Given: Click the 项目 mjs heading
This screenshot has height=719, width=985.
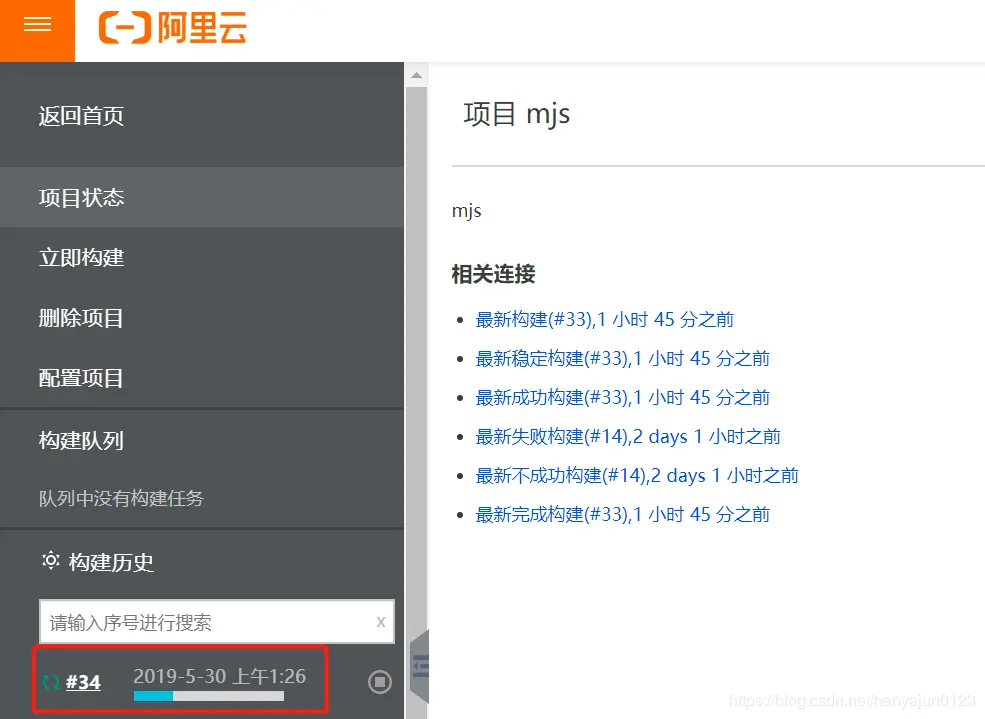Looking at the screenshot, I should point(516,114).
